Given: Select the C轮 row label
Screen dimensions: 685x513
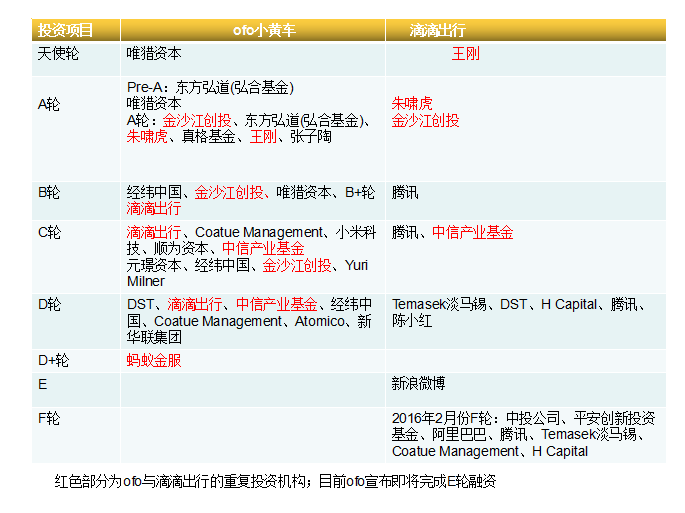Looking at the screenshot, I should [49, 232].
